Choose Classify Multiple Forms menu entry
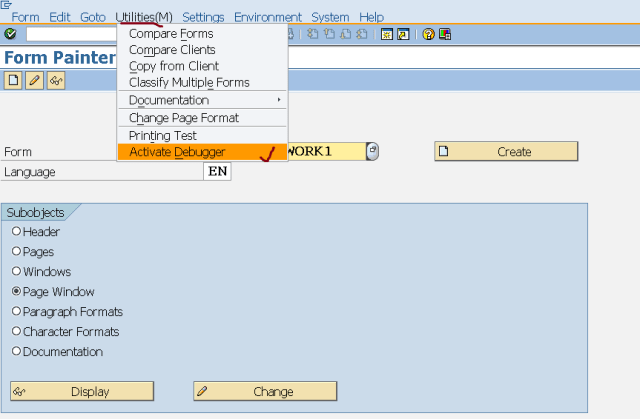The image size is (640, 419). click(202, 82)
